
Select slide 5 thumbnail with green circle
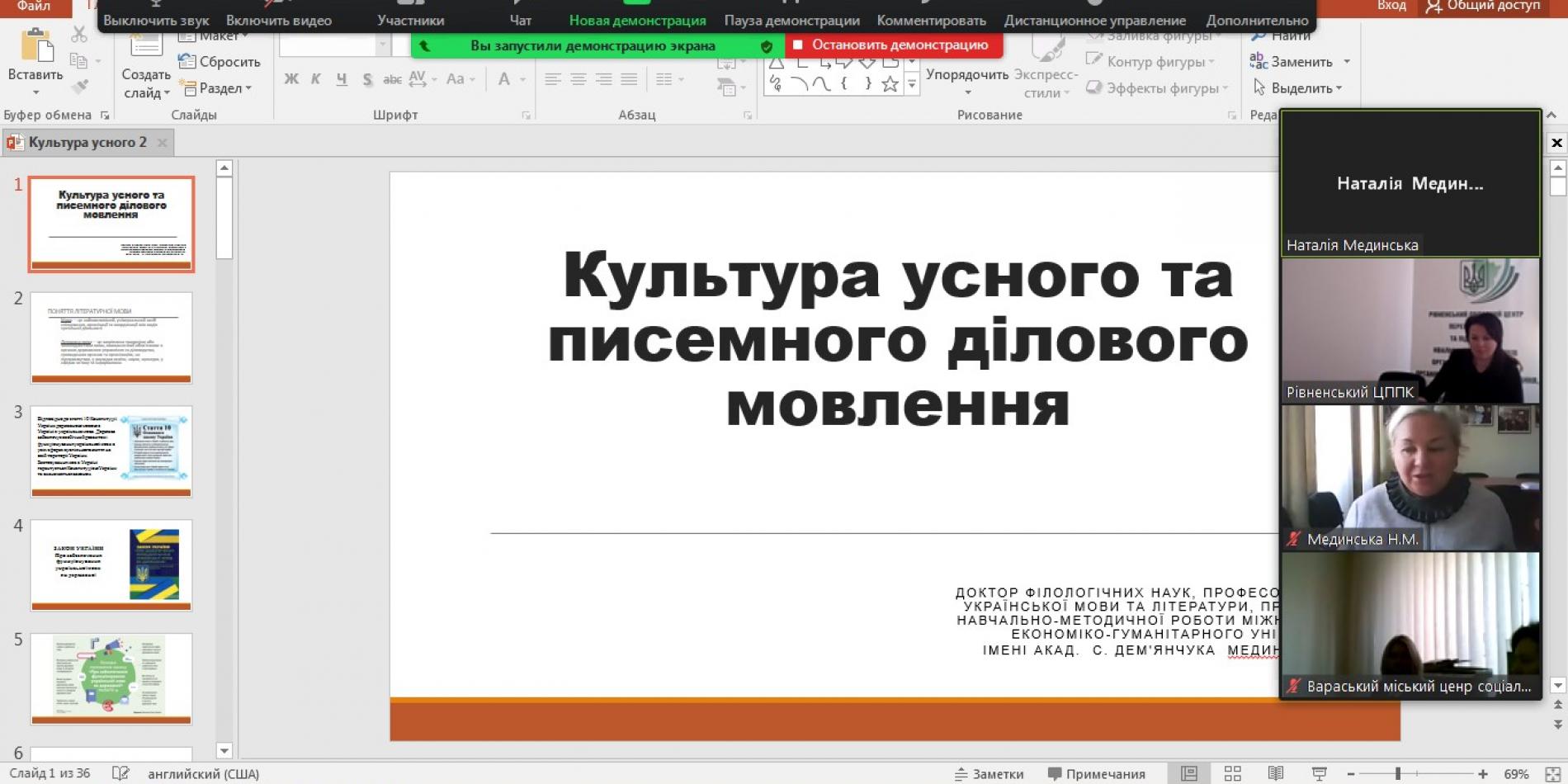point(111,679)
